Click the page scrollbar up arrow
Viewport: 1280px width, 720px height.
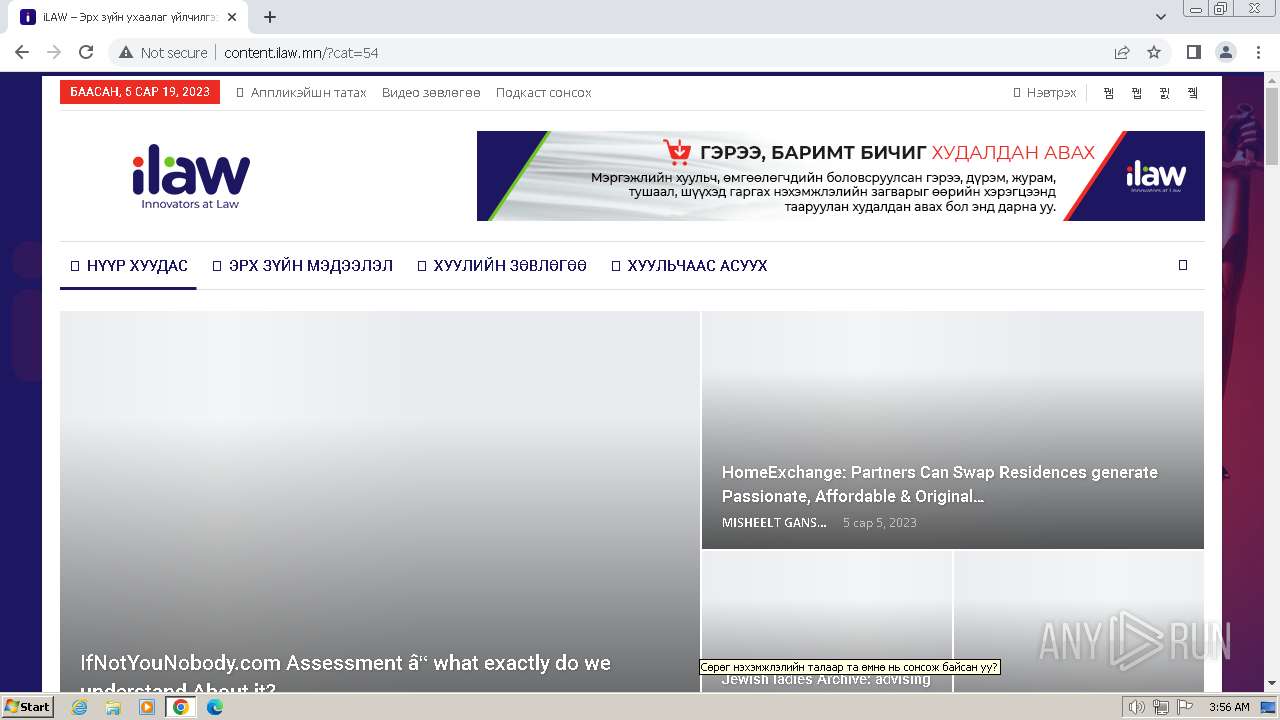coord(1272,81)
